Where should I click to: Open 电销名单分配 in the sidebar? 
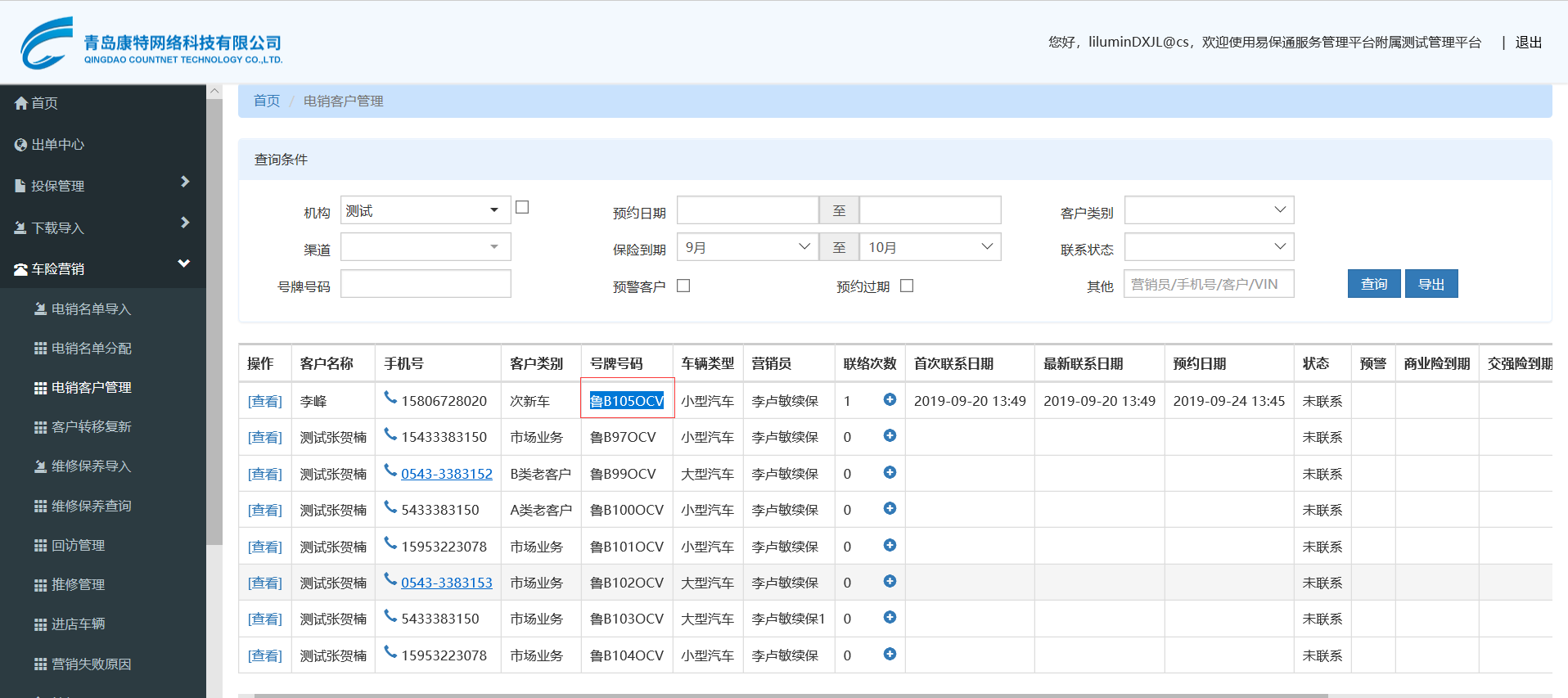[91, 349]
